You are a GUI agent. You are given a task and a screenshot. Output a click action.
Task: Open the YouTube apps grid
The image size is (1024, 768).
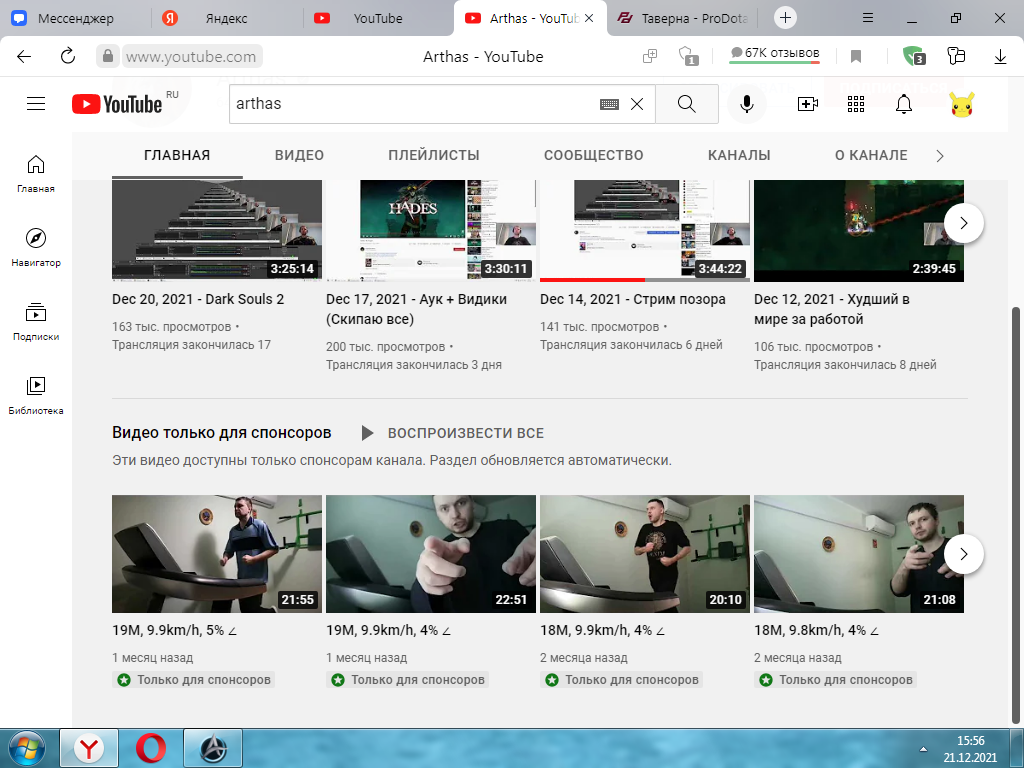(x=855, y=104)
